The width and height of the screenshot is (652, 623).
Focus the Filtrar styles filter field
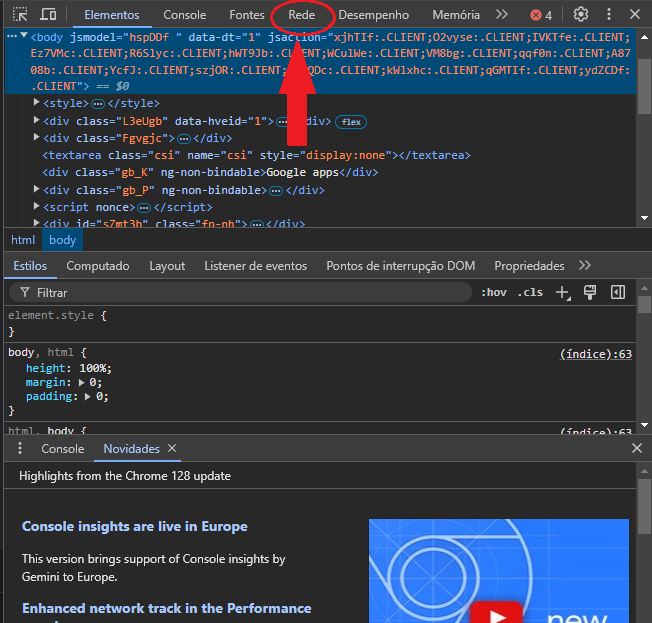(x=241, y=293)
